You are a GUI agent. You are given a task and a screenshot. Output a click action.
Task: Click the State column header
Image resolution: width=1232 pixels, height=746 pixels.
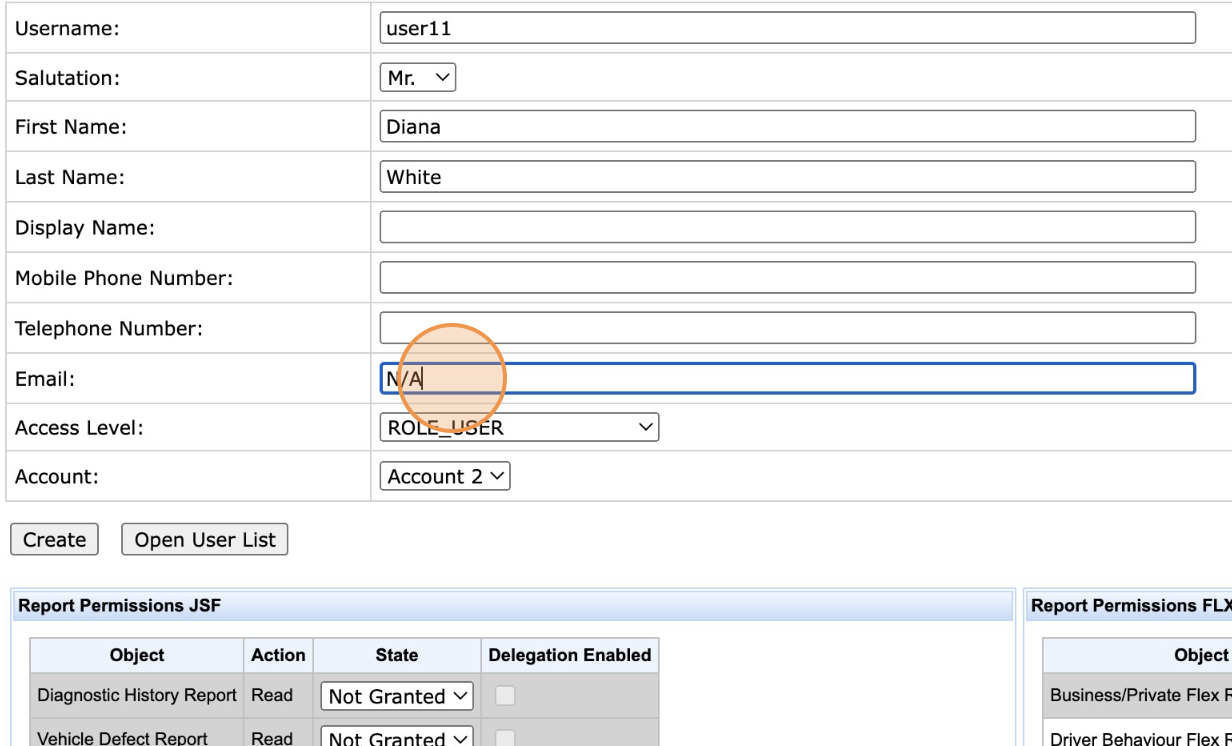point(397,656)
